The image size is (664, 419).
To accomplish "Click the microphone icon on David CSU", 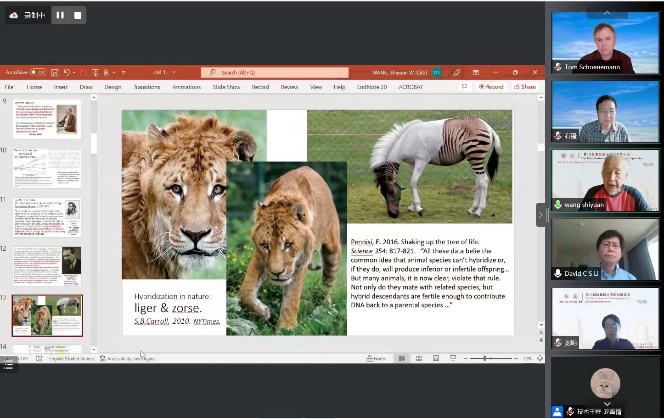I will click(x=558, y=273).
